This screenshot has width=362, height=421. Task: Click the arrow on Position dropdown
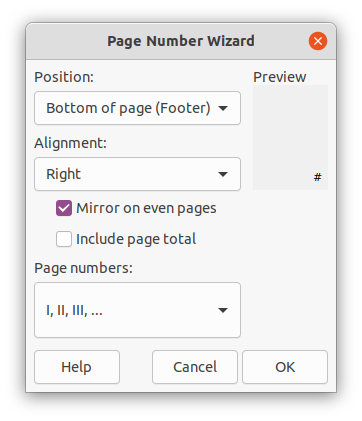pyautogui.click(x=223, y=108)
